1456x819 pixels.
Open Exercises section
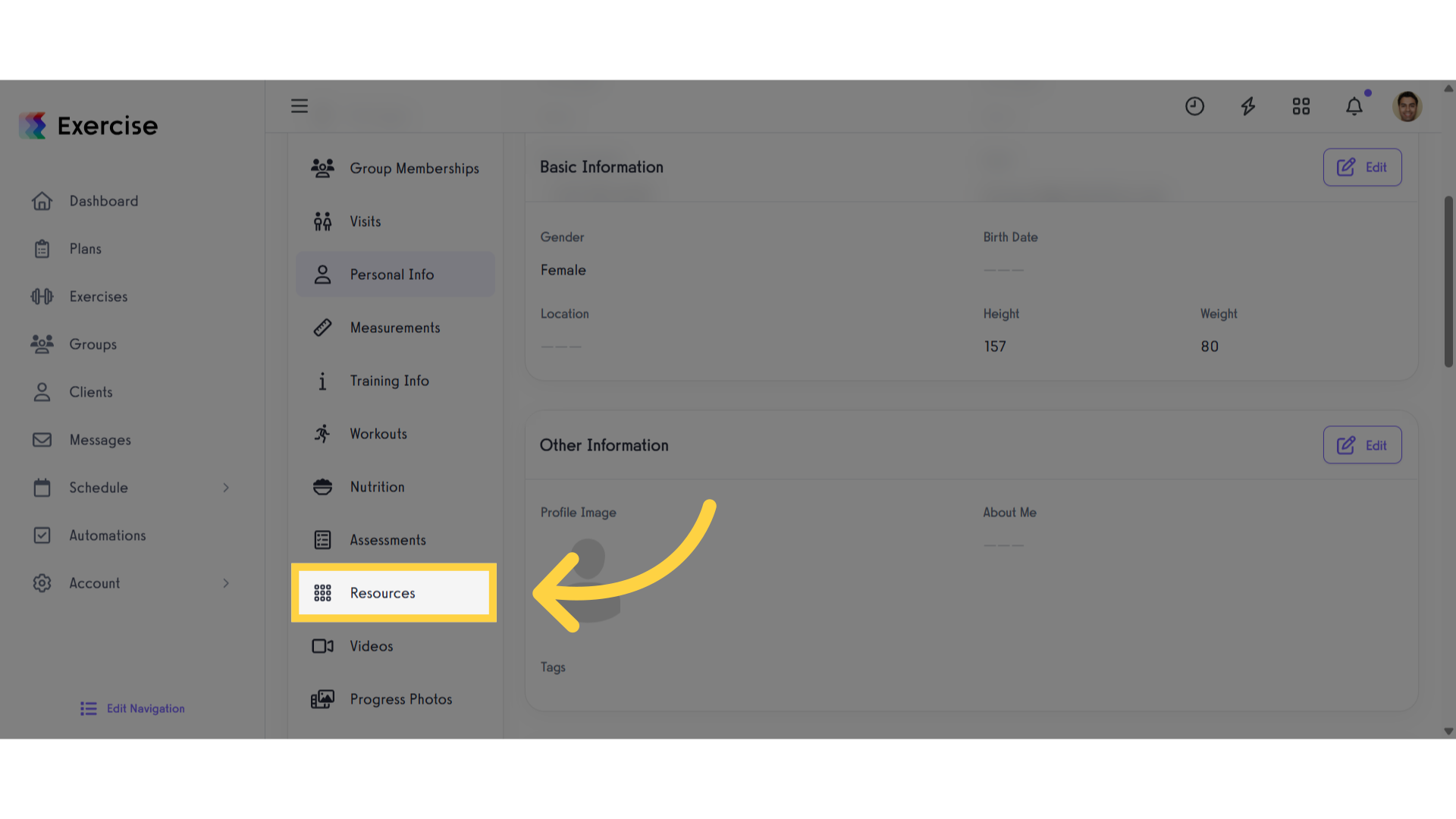(99, 297)
